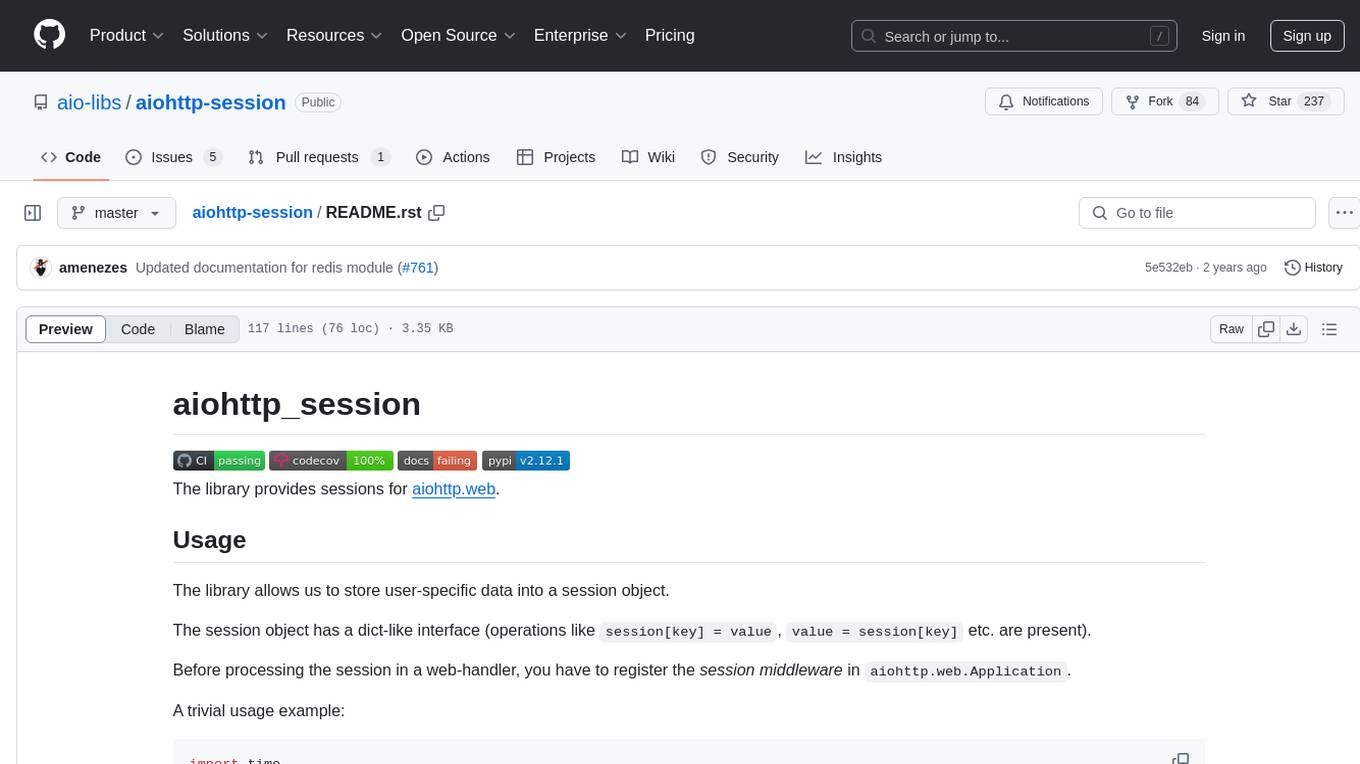The image size is (1360, 764).
Task: Open the amenezes user profile link
Action: pos(93,267)
